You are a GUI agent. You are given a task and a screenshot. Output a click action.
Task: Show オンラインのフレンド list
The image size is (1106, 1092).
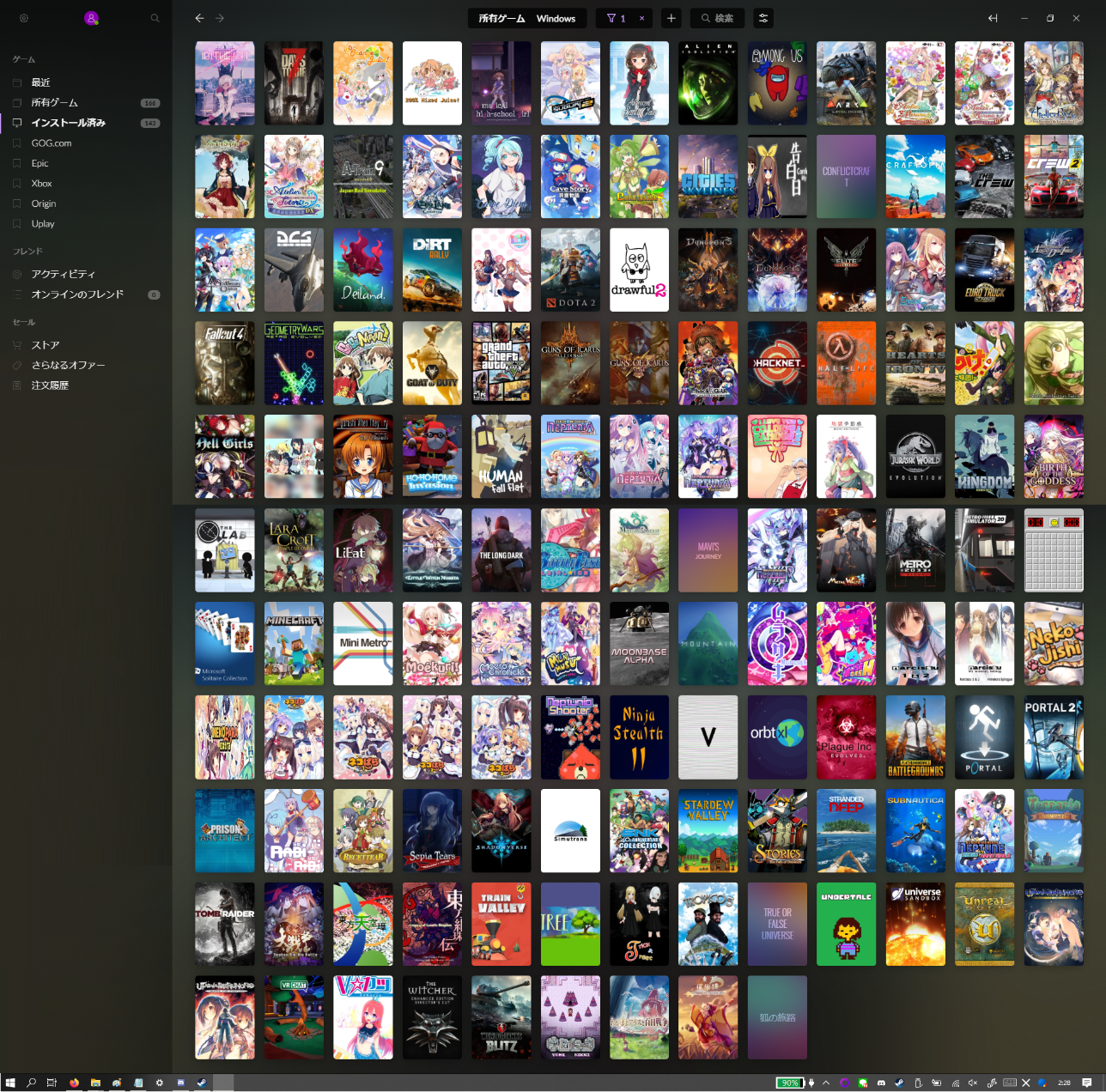pyautogui.click(x=77, y=294)
